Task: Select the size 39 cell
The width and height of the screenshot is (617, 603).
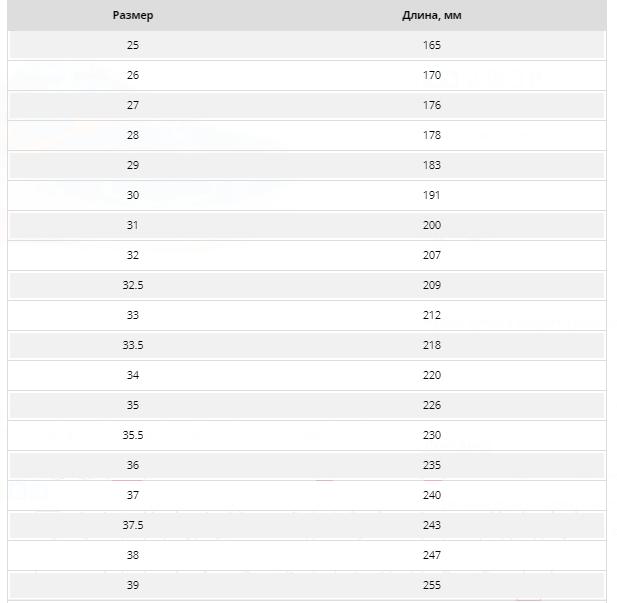Action: point(133,585)
